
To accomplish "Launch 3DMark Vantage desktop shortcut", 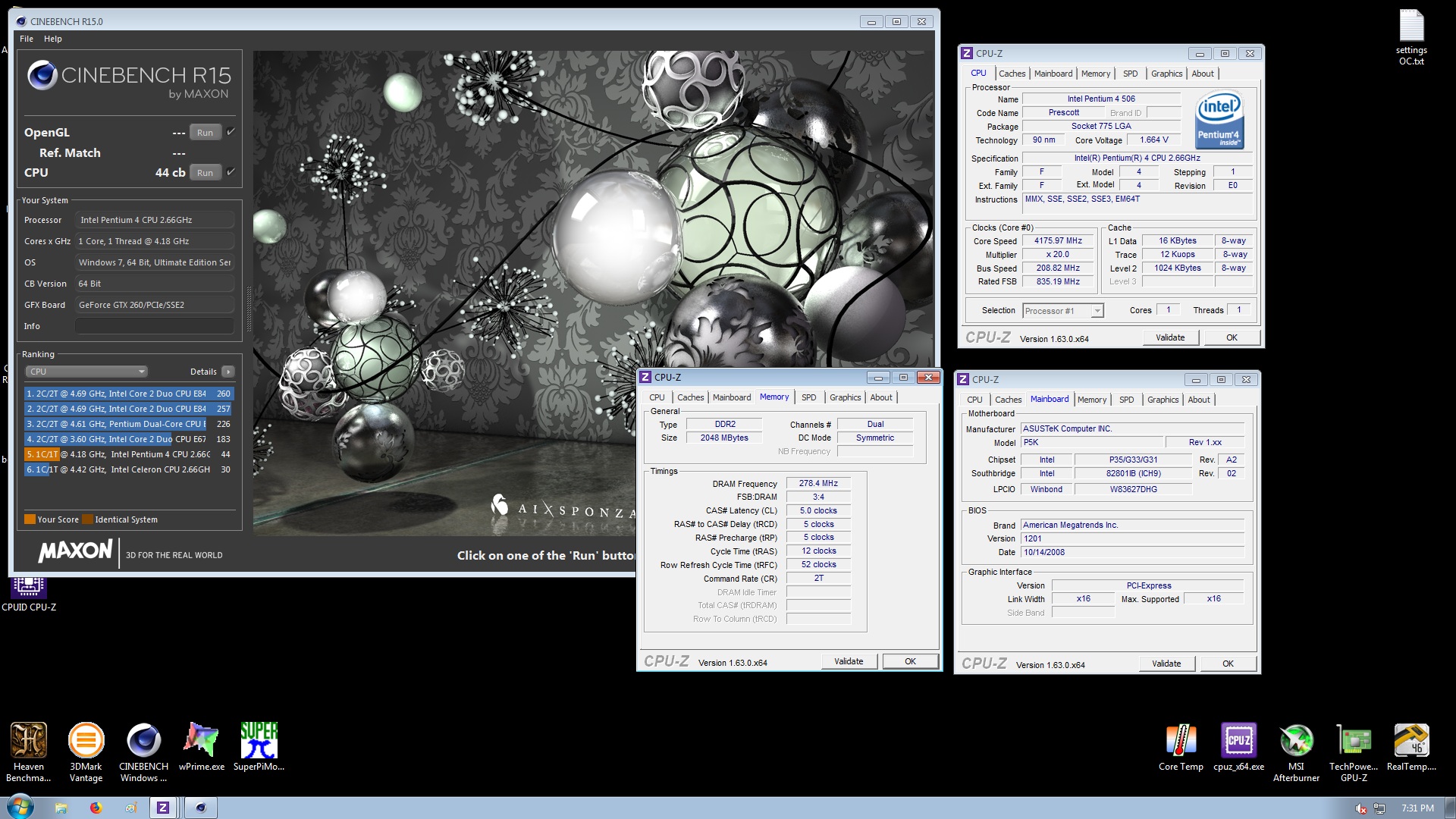I will coord(86,752).
